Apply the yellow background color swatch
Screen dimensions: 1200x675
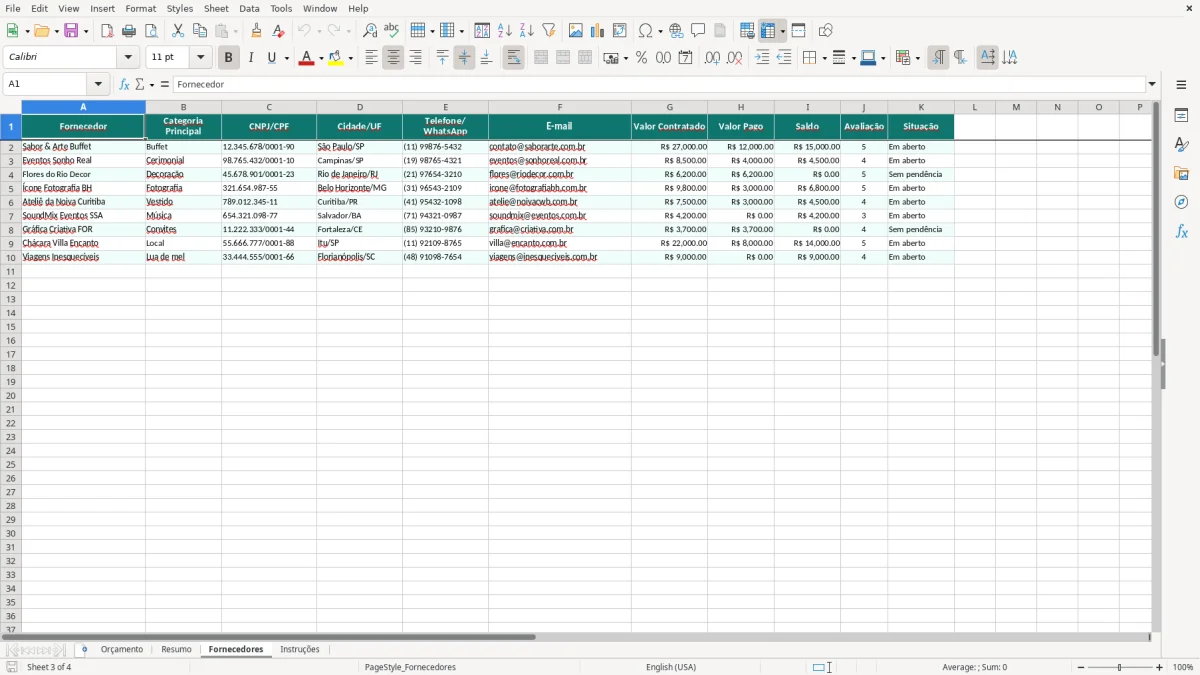click(336, 58)
